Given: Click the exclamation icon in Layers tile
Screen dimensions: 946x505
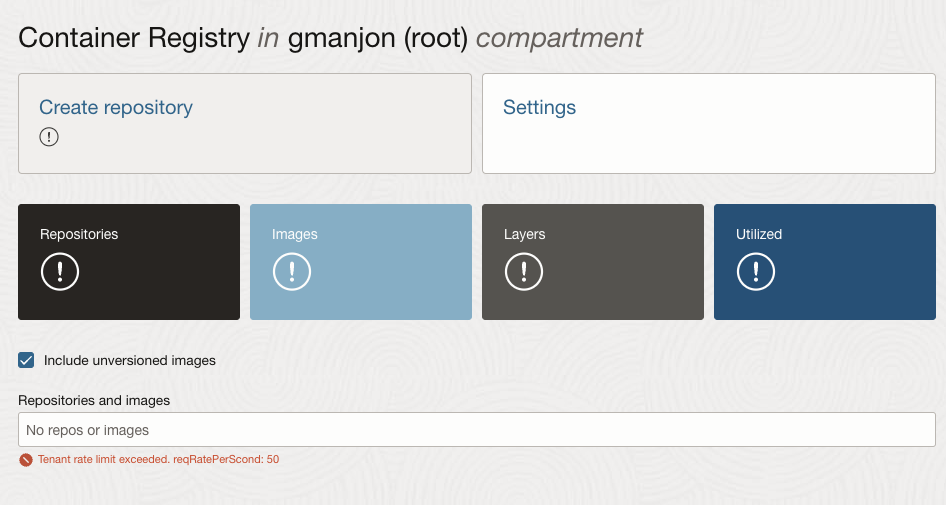Looking at the screenshot, I should (x=524, y=272).
